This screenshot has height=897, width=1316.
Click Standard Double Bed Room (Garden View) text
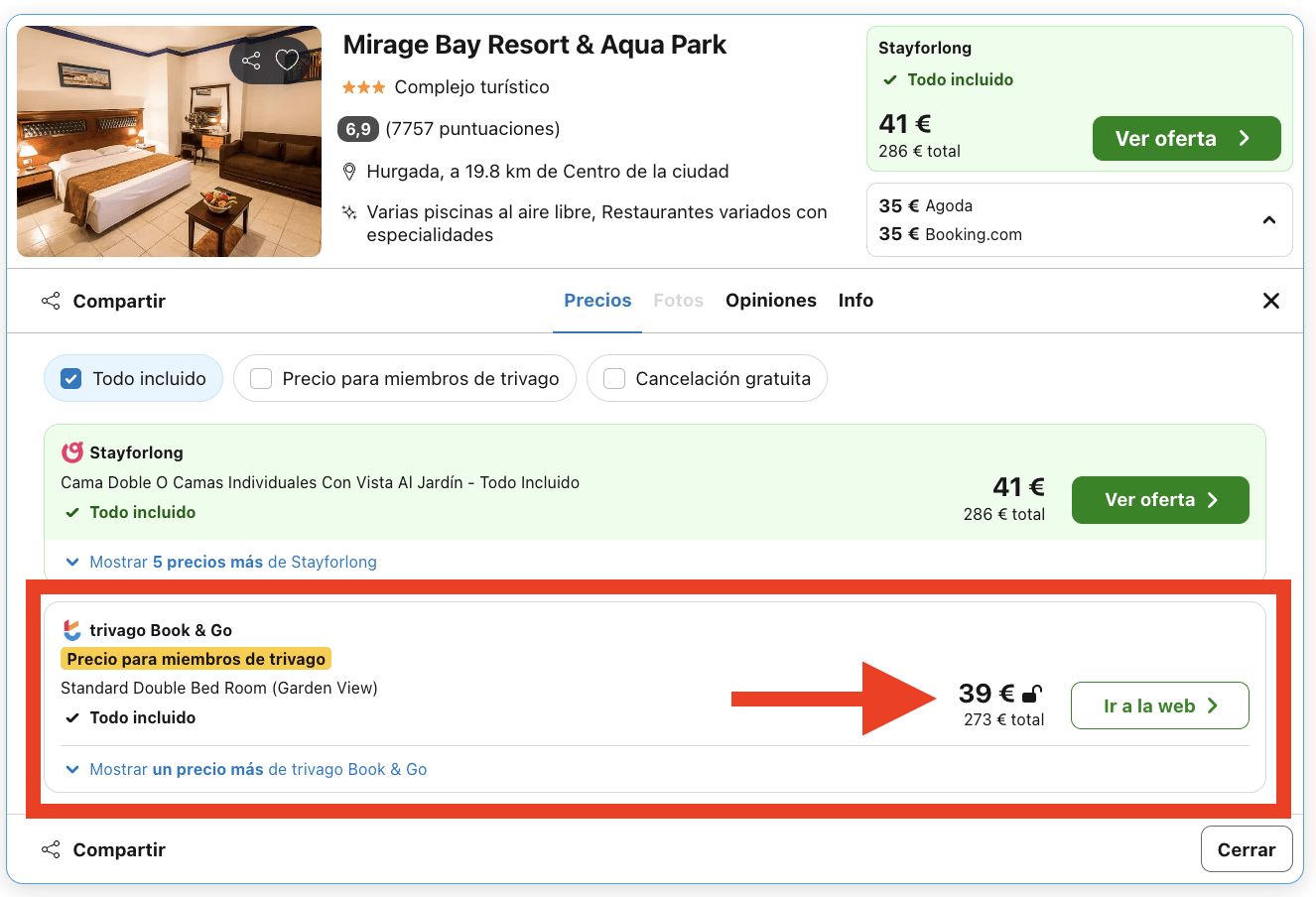coord(219,688)
